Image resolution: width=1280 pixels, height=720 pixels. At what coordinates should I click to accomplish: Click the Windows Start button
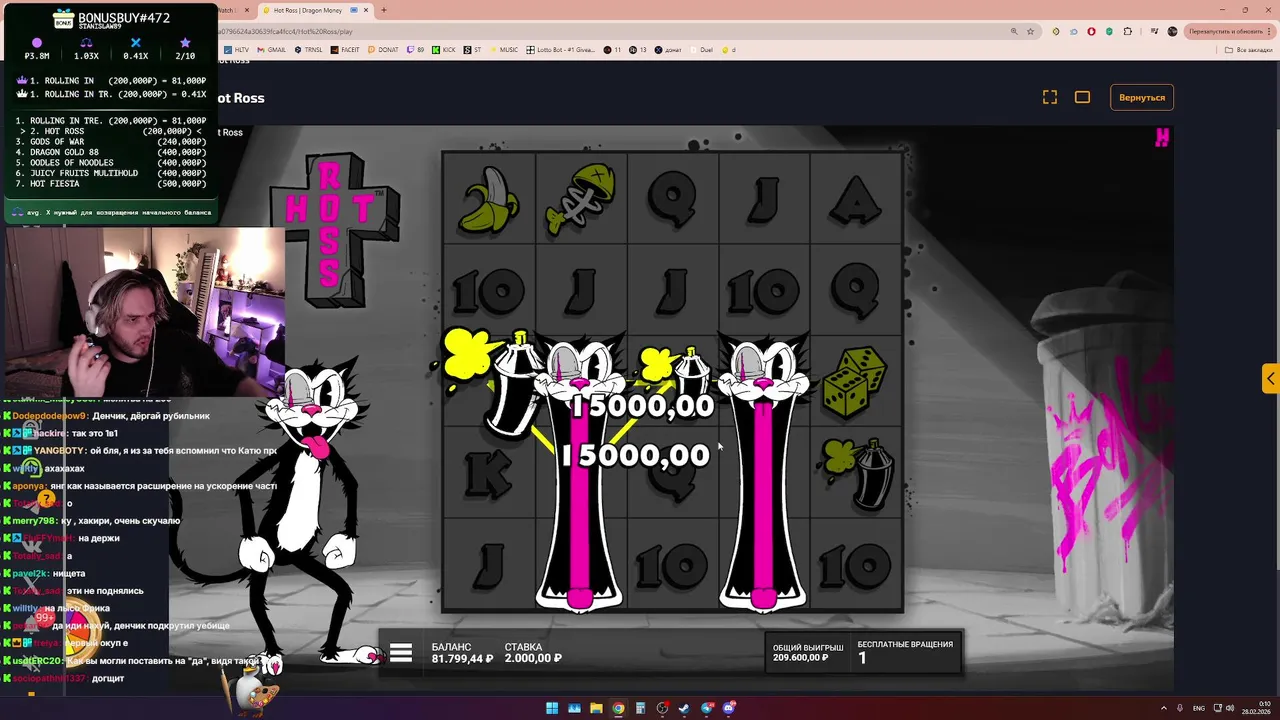[x=552, y=708]
